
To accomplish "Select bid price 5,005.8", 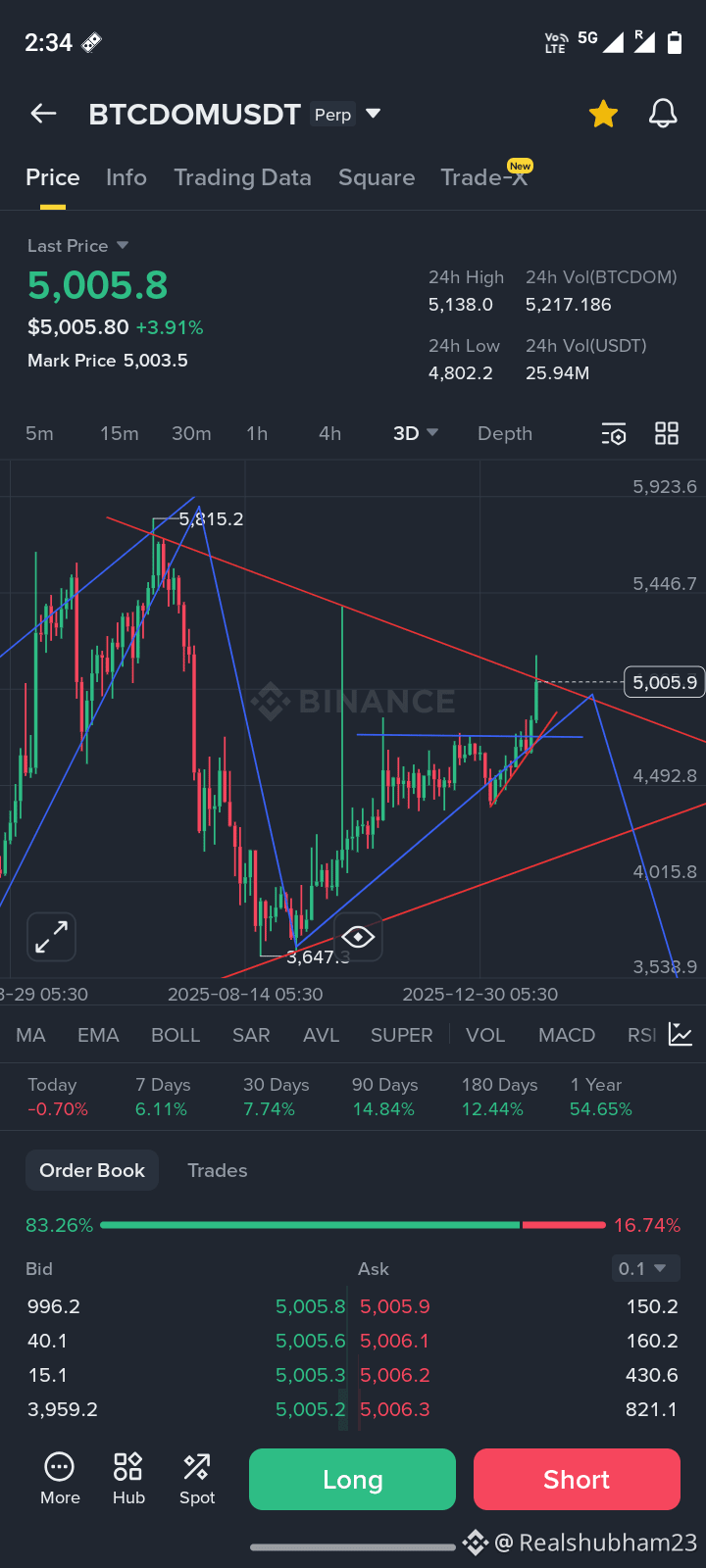I will pyautogui.click(x=311, y=1306).
